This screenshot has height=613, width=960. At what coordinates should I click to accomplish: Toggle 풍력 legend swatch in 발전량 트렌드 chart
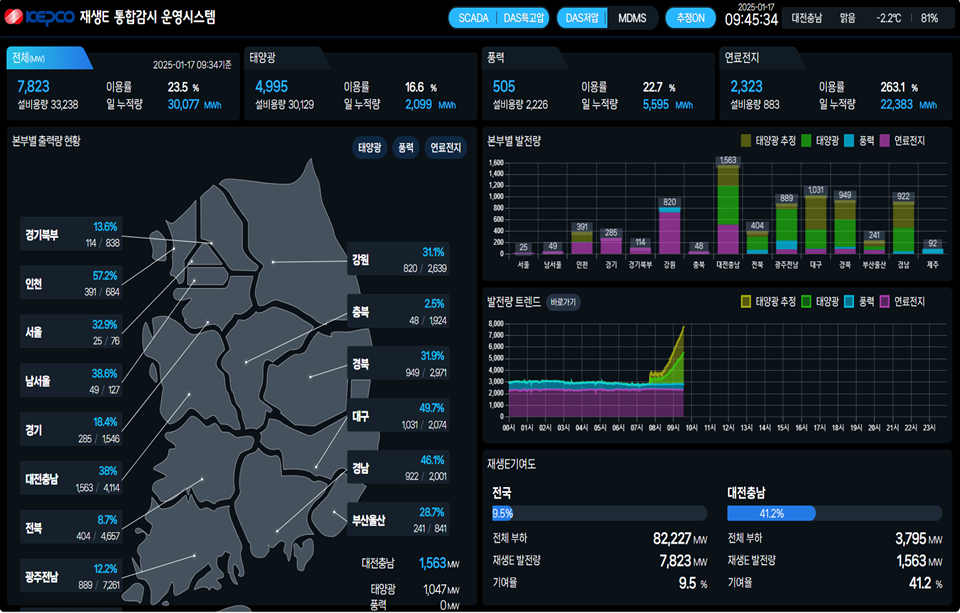pyautogui.click(x=851, y=301)
